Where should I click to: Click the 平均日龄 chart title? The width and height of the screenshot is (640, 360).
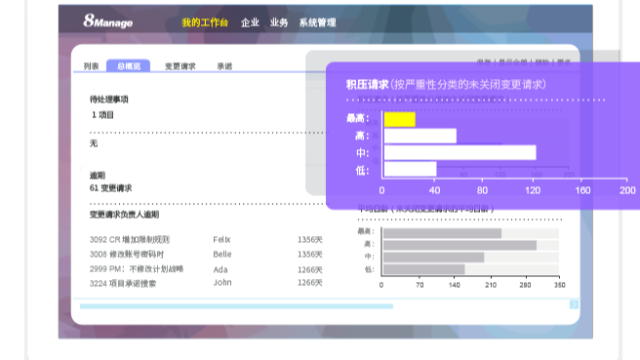[426, 209]
